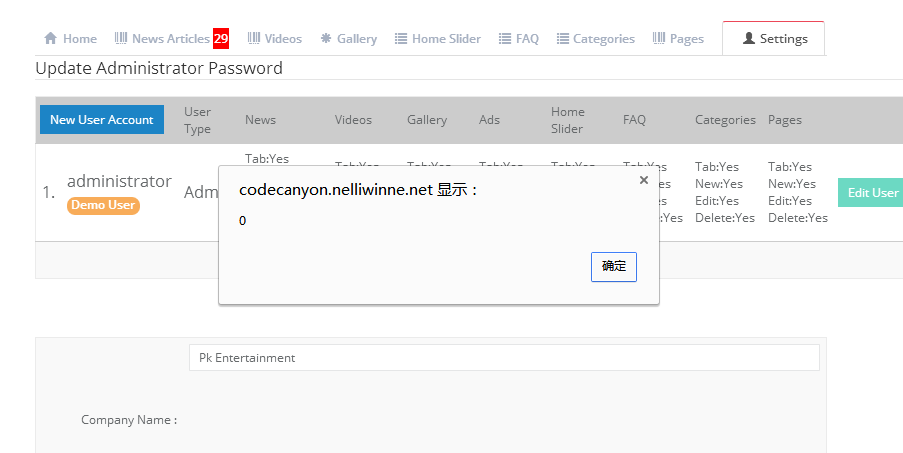Click the Home Slider column header
Viewport: 903px width, 453px height.
568,120
